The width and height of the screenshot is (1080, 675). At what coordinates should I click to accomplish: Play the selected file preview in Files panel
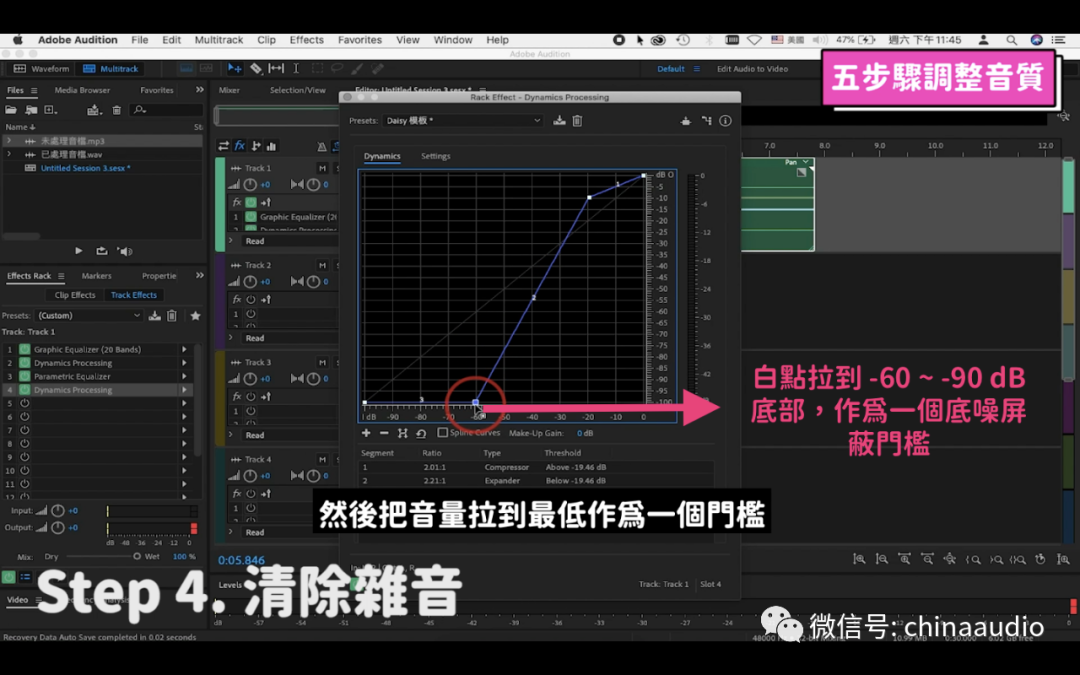(x=79, y=251)
